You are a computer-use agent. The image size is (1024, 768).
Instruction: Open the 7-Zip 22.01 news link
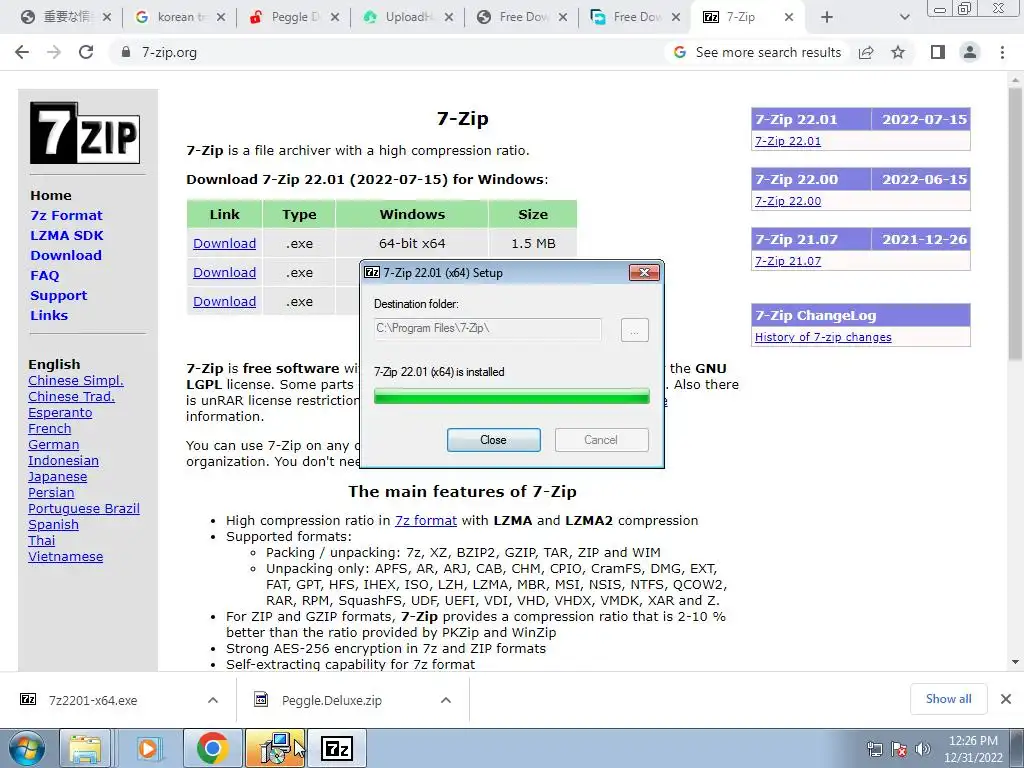[x=788, y=141]
